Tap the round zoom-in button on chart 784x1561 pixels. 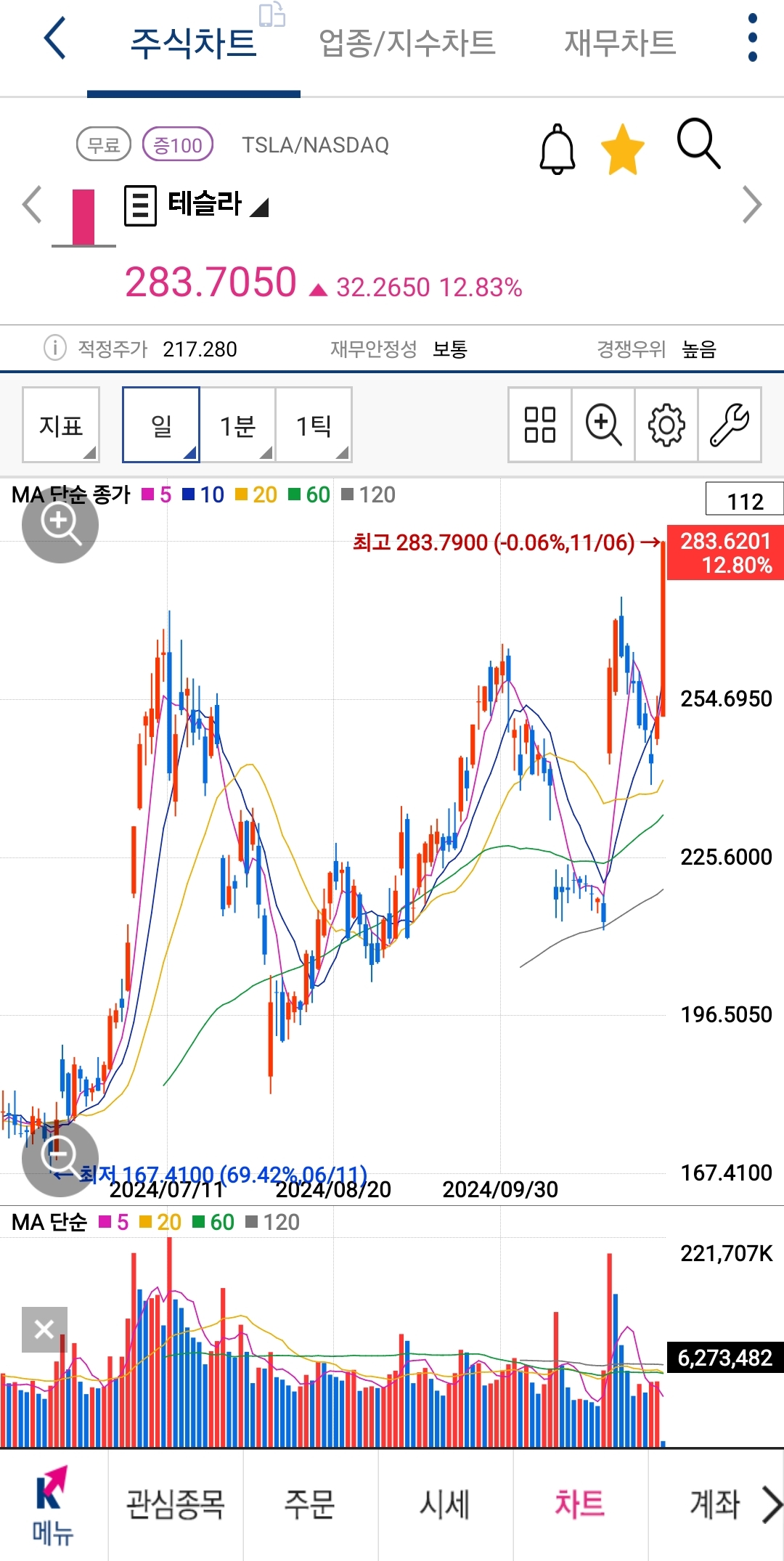(x=60, y=524)
